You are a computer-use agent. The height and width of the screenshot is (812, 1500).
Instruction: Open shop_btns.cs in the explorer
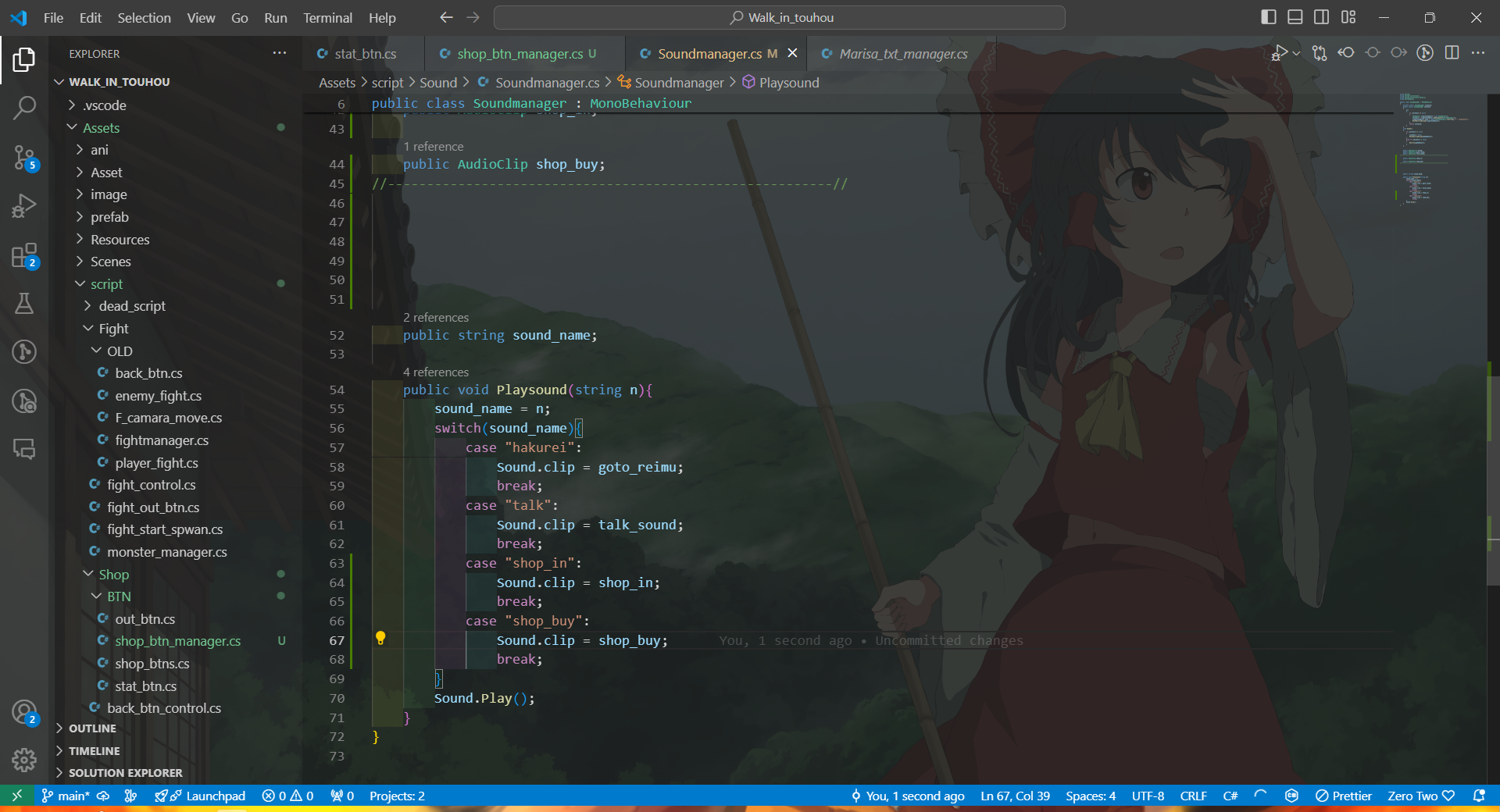tap(152, 664)
